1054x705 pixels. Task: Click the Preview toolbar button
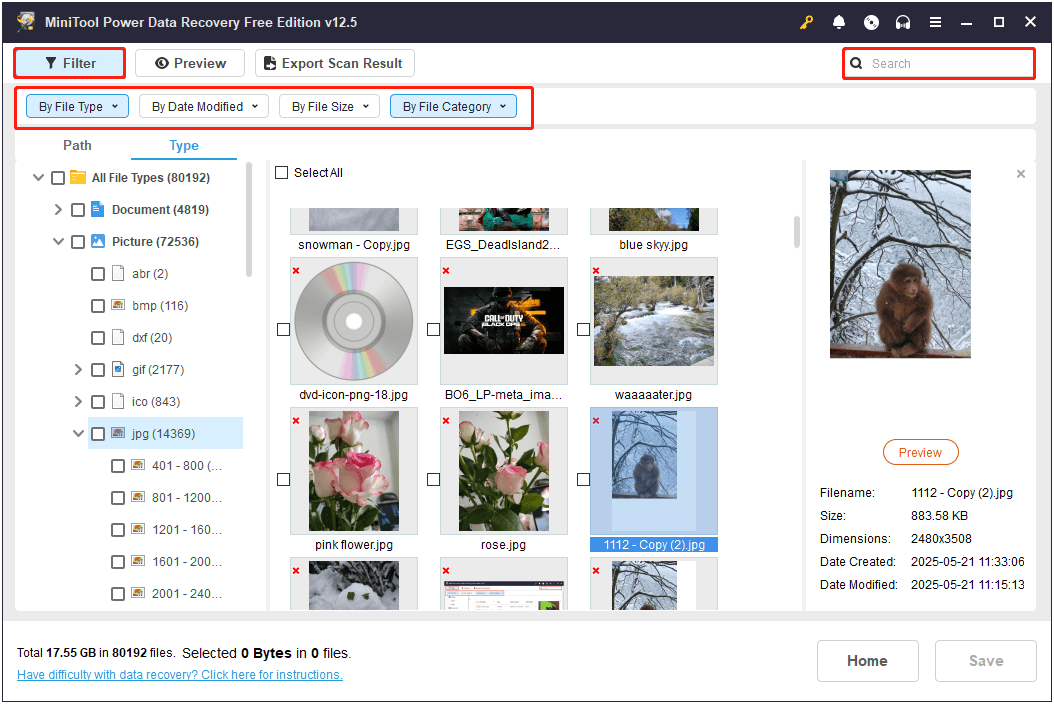[190, 63]
